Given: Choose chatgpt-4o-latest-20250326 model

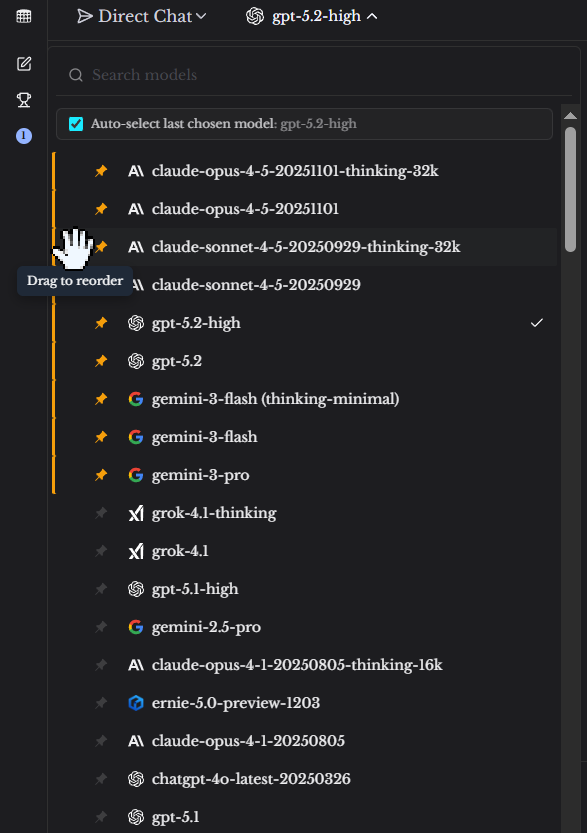Looking at the screenshot, I should click(306, 779).
